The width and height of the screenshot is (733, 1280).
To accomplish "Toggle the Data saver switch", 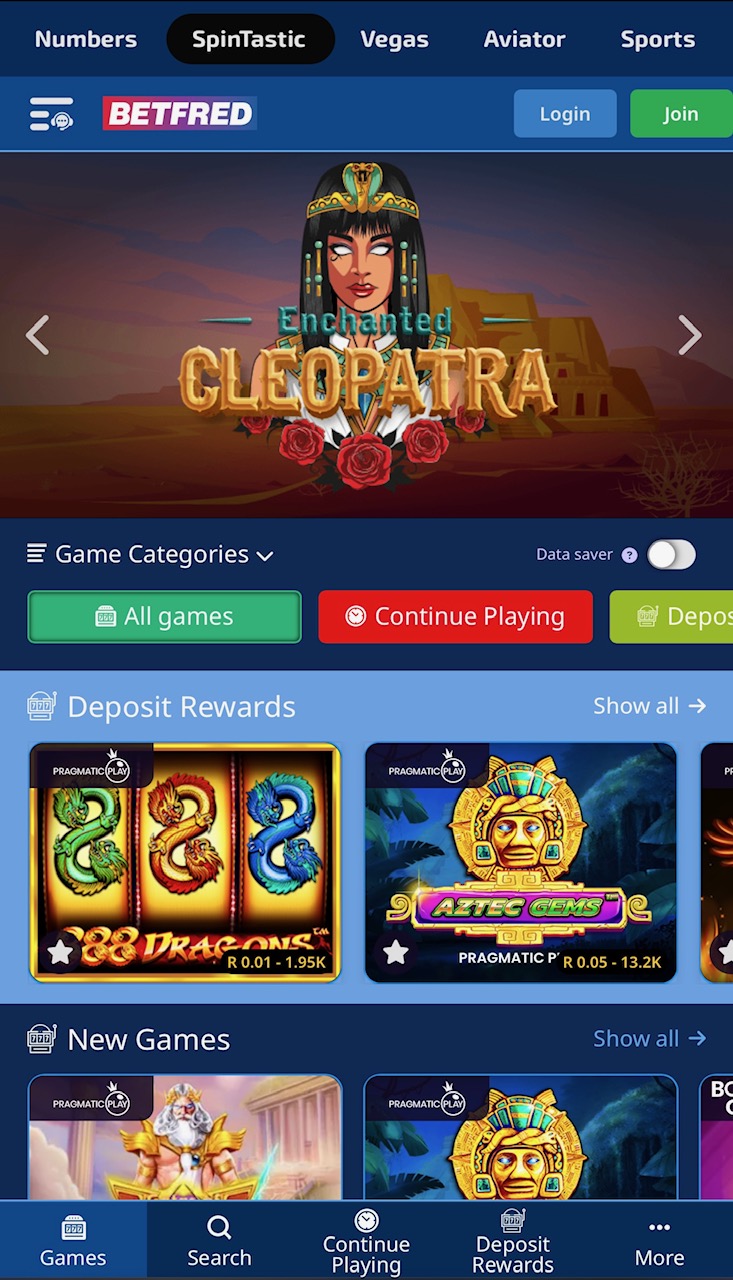I will pos(671,554).
